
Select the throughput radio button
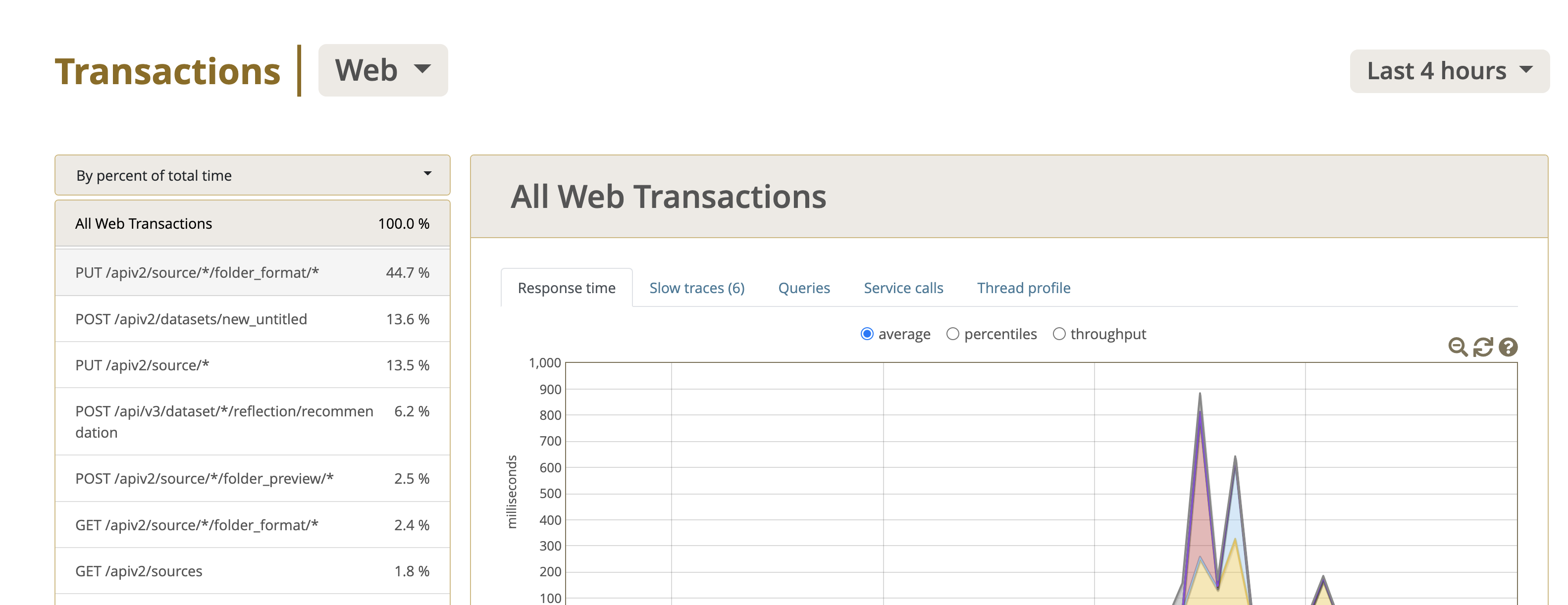coord(1057,334)
